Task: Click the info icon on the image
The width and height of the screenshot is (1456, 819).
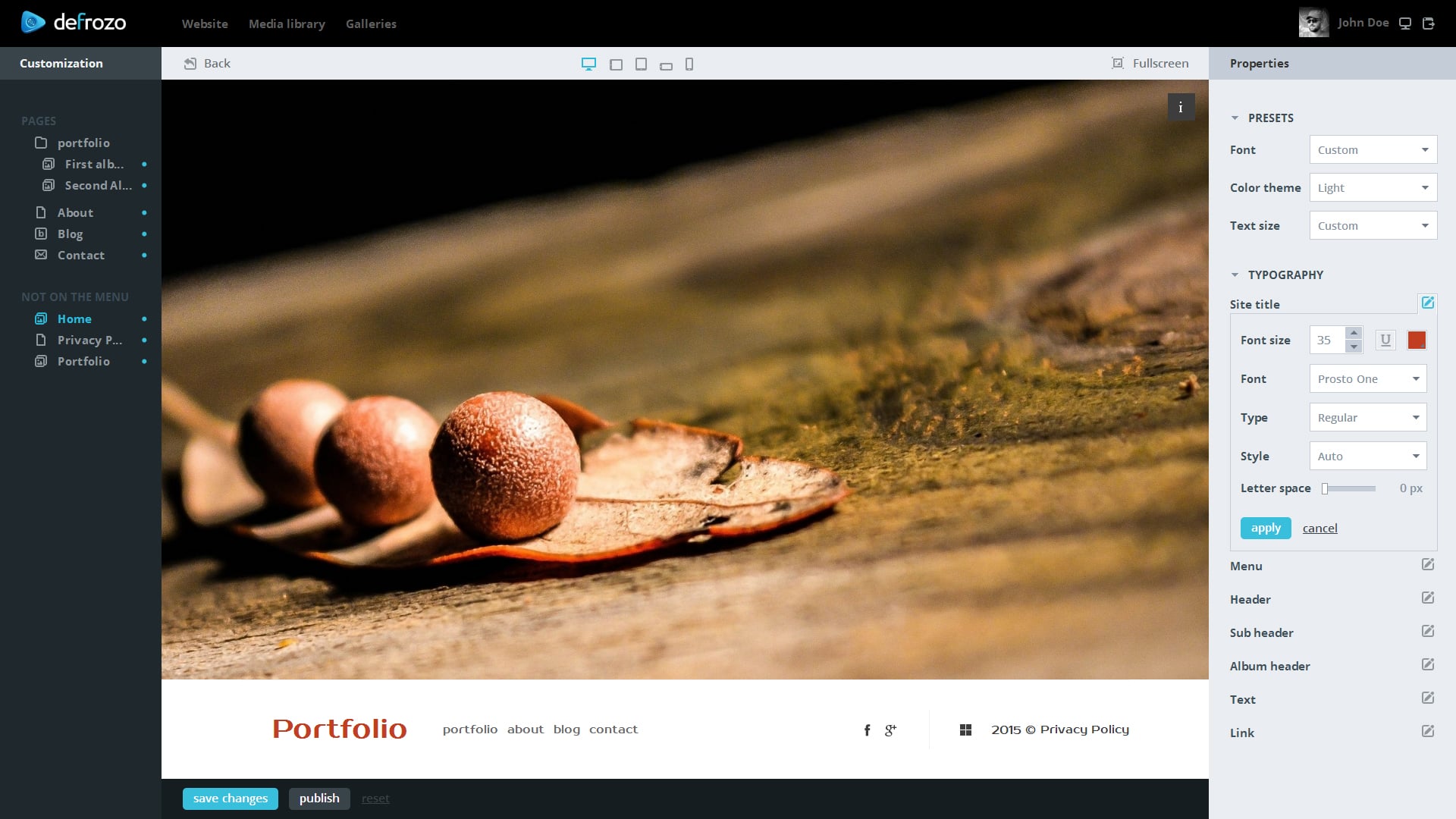Action: tap(1181, 108)
